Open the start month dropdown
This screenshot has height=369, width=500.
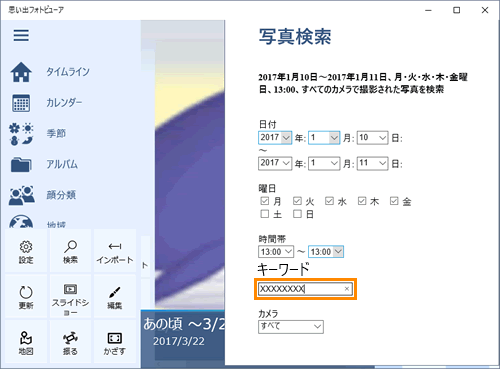(x=324, y=137)
